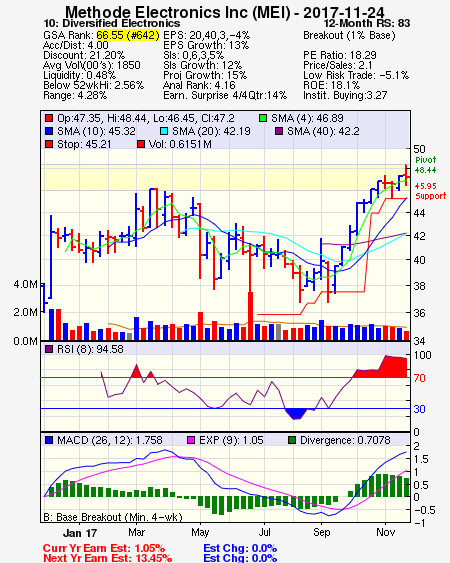The width and height of the screenshot is (450, 563).
Task: Click the red Vol legend swatch
Action: click(x=141, y=144)
